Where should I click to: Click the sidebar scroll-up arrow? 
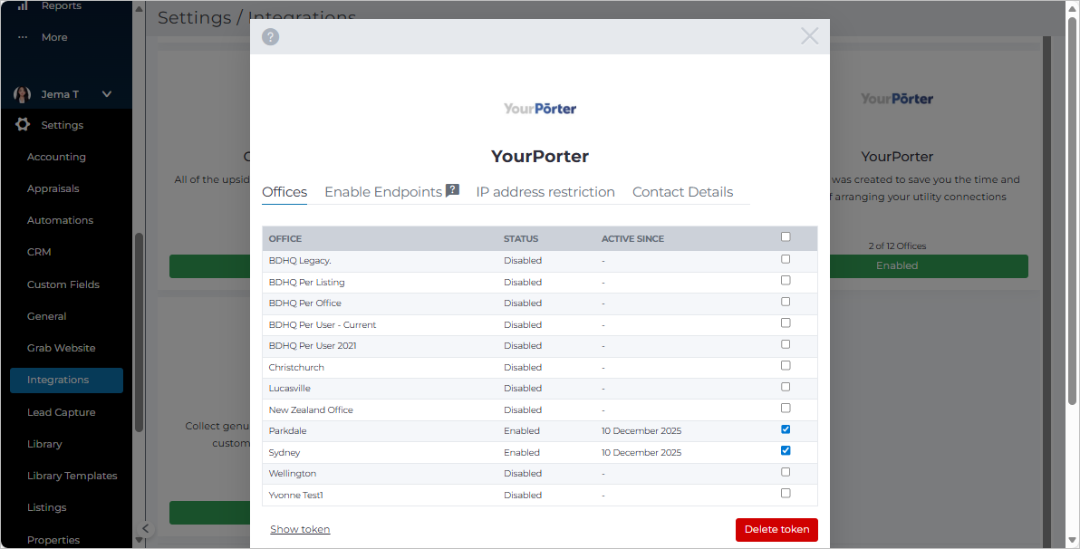138,10
